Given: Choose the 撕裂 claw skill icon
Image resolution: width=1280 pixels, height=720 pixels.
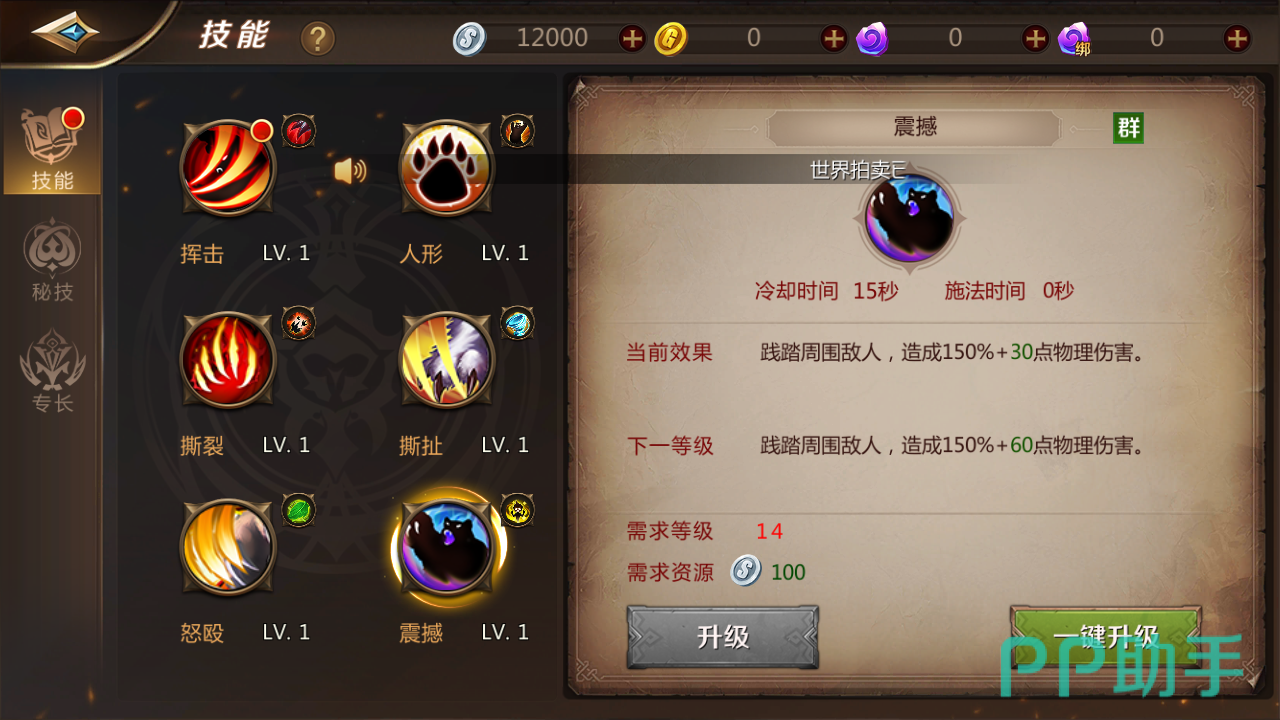Looking at the screenshot, I should 227,359.
